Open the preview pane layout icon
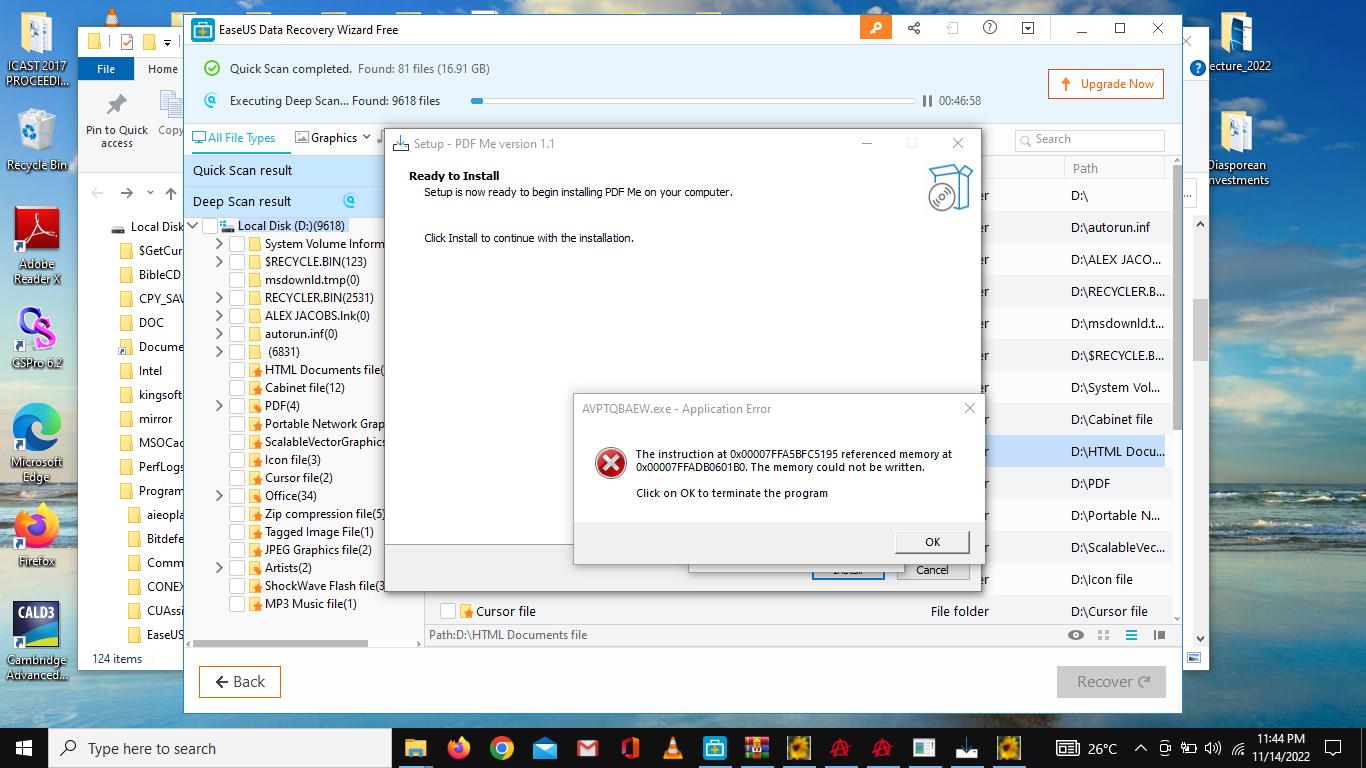This screenshot has height=768, width=1366. 1160,635
